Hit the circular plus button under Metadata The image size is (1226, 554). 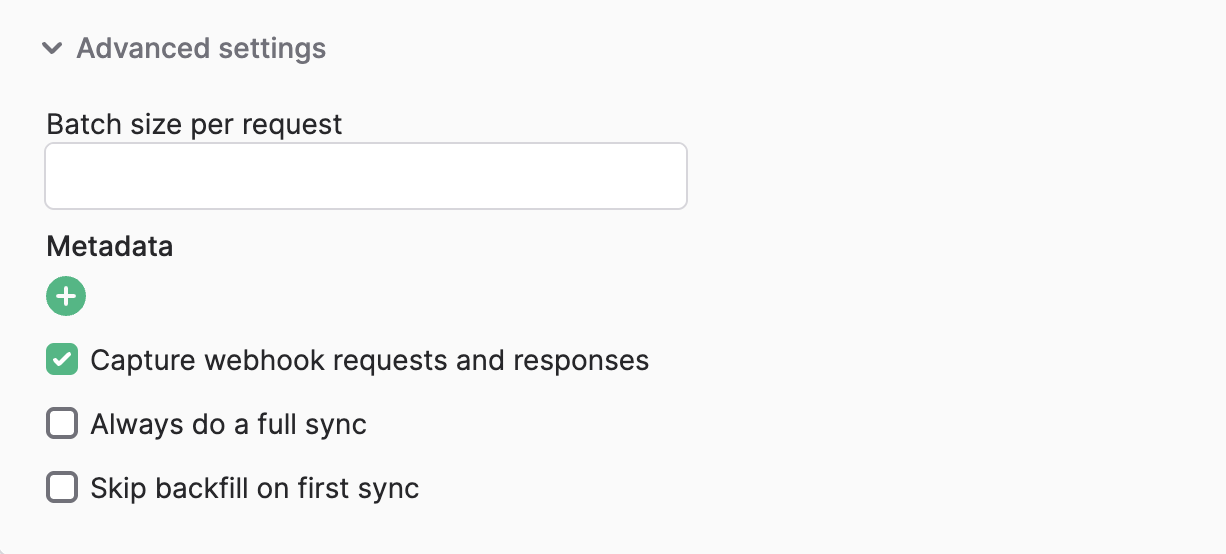(66, 296)
